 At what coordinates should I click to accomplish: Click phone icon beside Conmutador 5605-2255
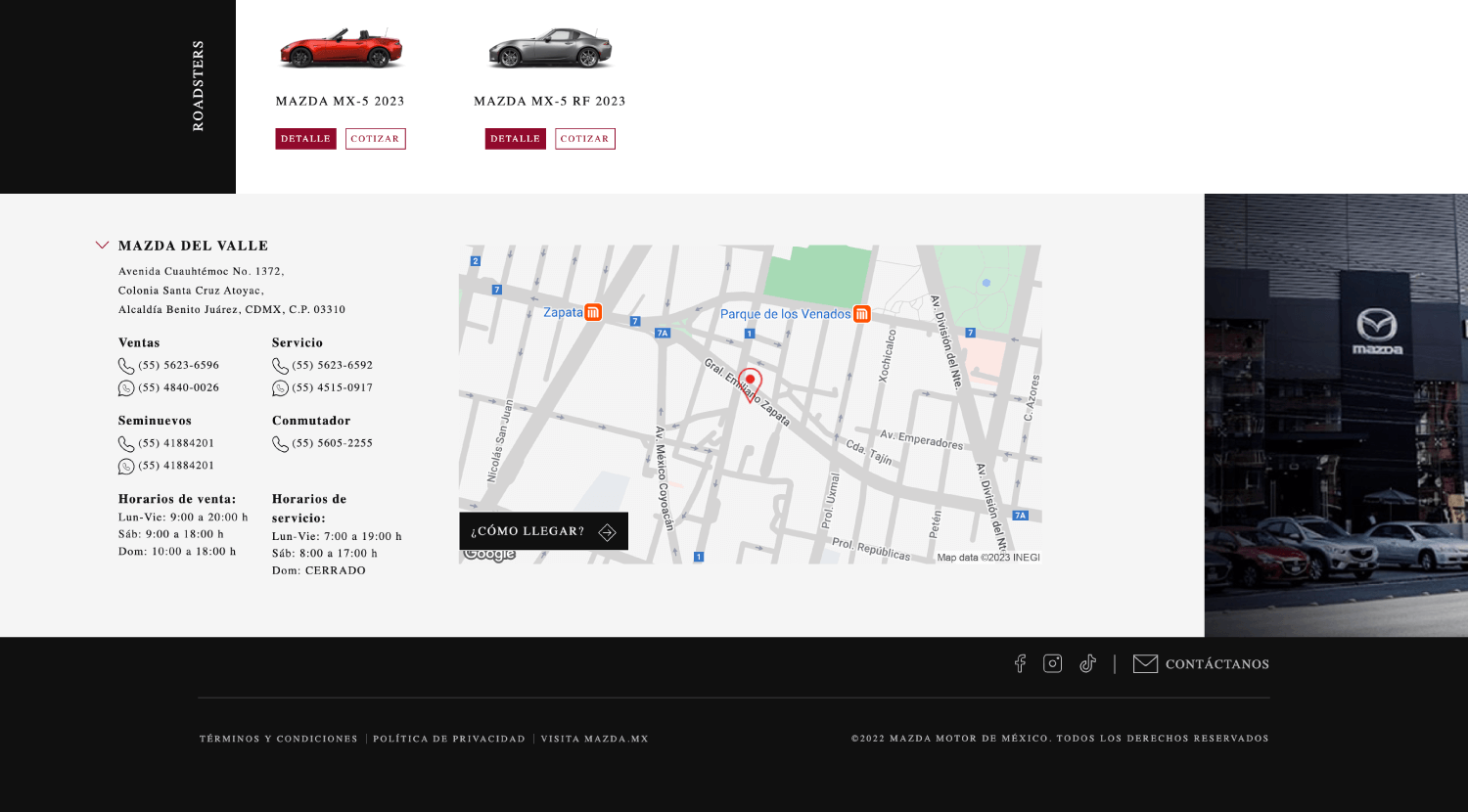point(280,444)
